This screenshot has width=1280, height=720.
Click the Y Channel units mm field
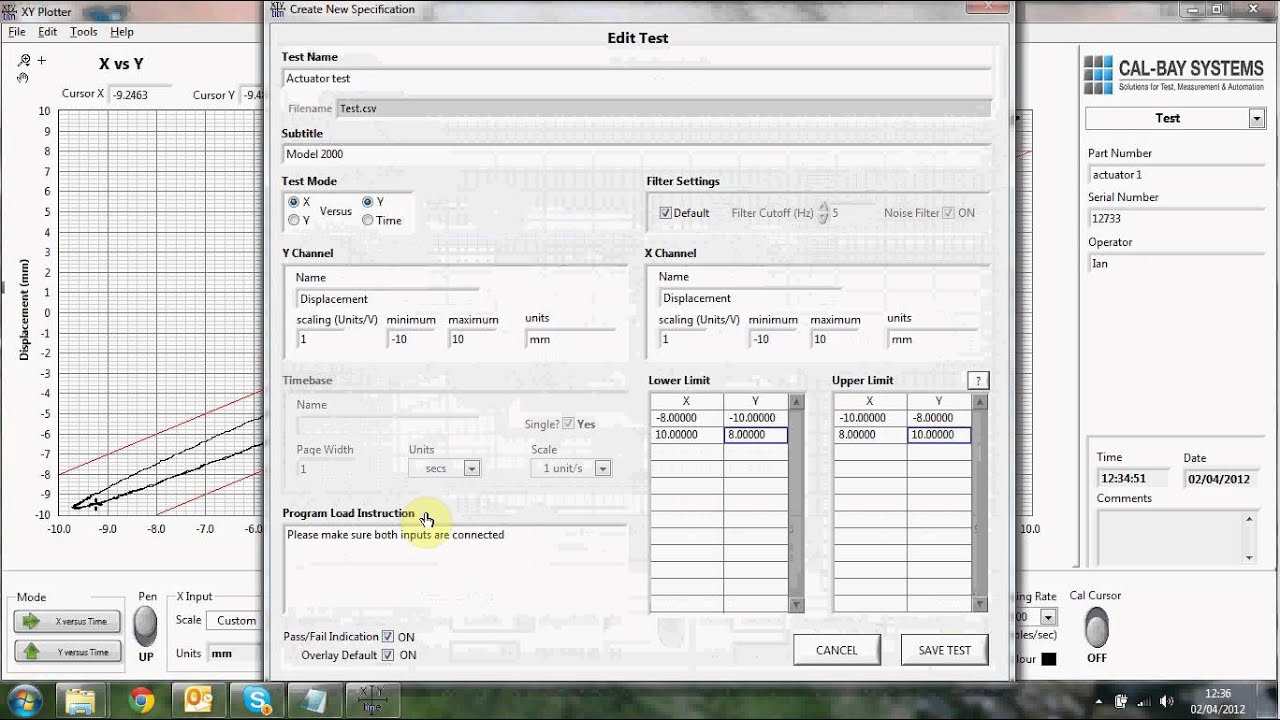[570, 339]
